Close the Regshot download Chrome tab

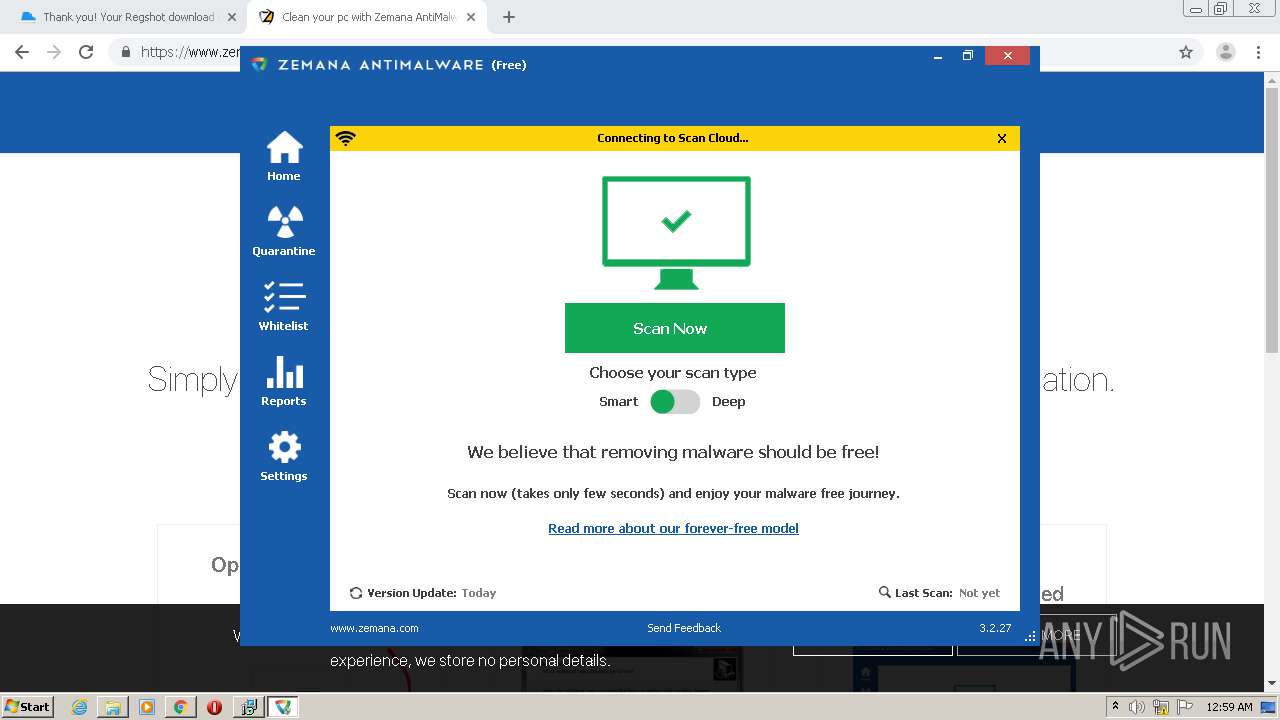coord(232,17)
